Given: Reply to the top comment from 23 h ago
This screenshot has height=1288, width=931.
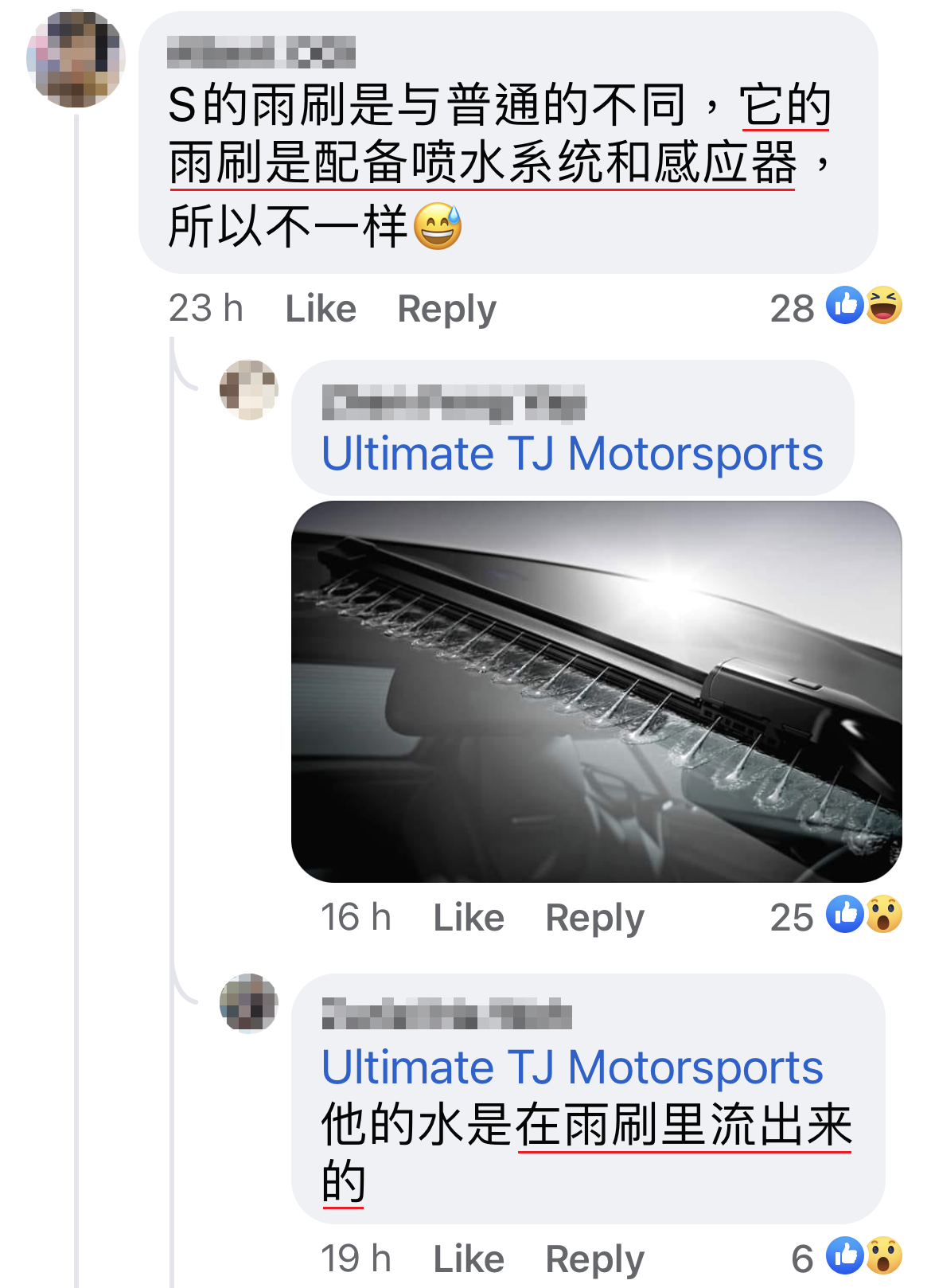Looking at the screenshot, I should (x=446, y=309).
